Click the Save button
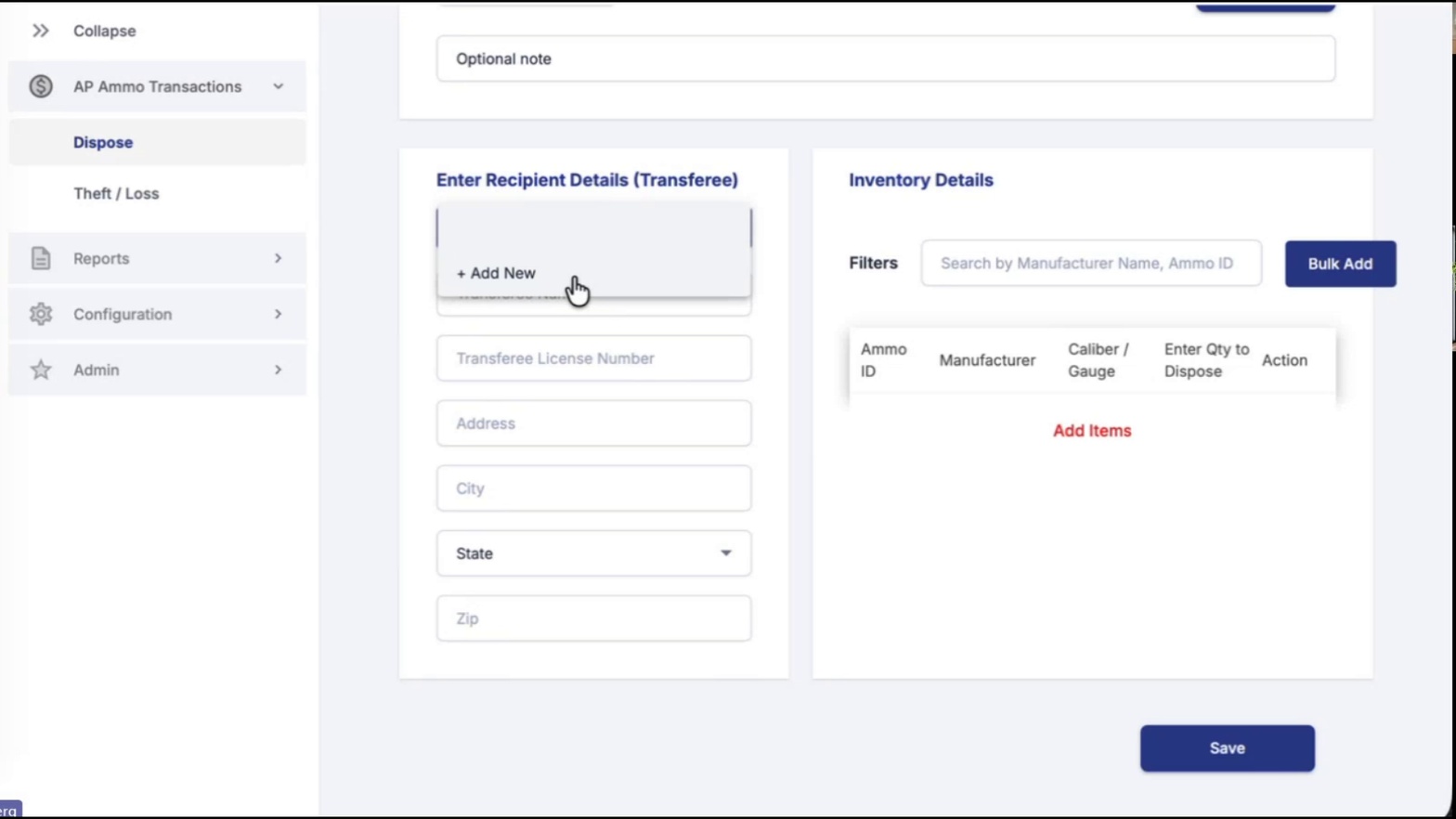 (x=1227, y=748)
